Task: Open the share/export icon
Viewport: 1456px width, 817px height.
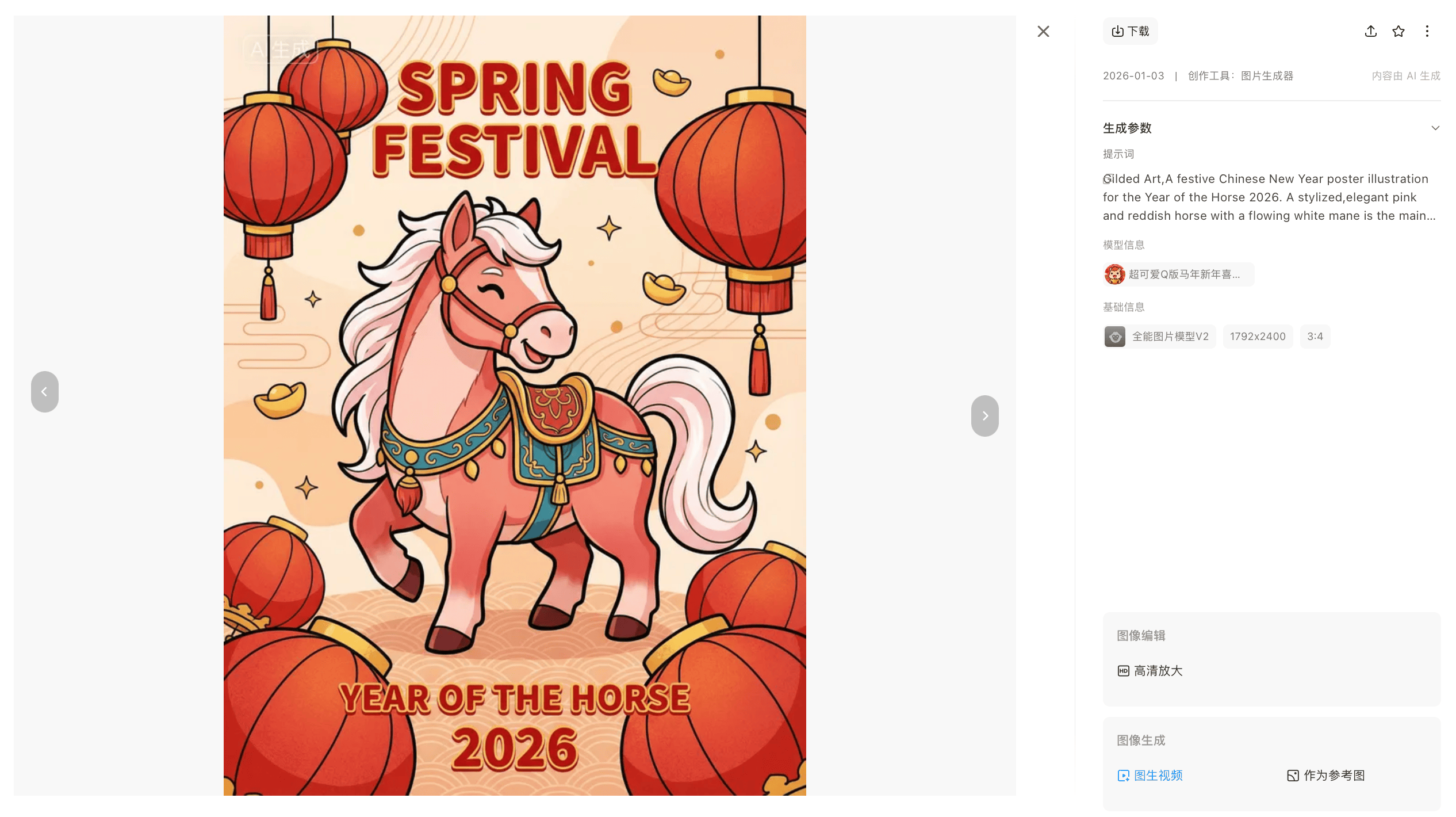Action: 1371,31
